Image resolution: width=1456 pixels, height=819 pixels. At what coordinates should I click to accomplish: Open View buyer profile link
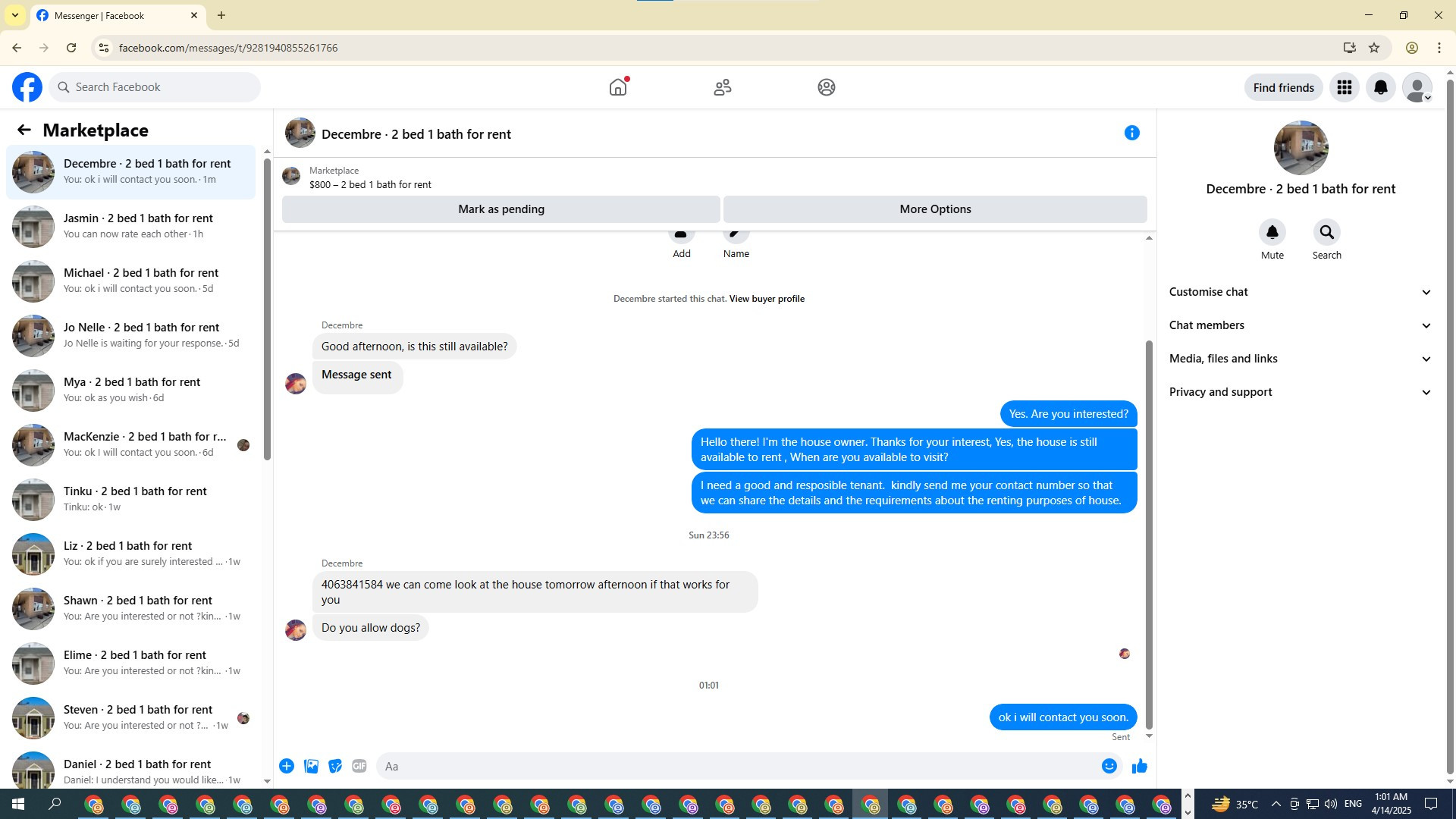(766, 299)
